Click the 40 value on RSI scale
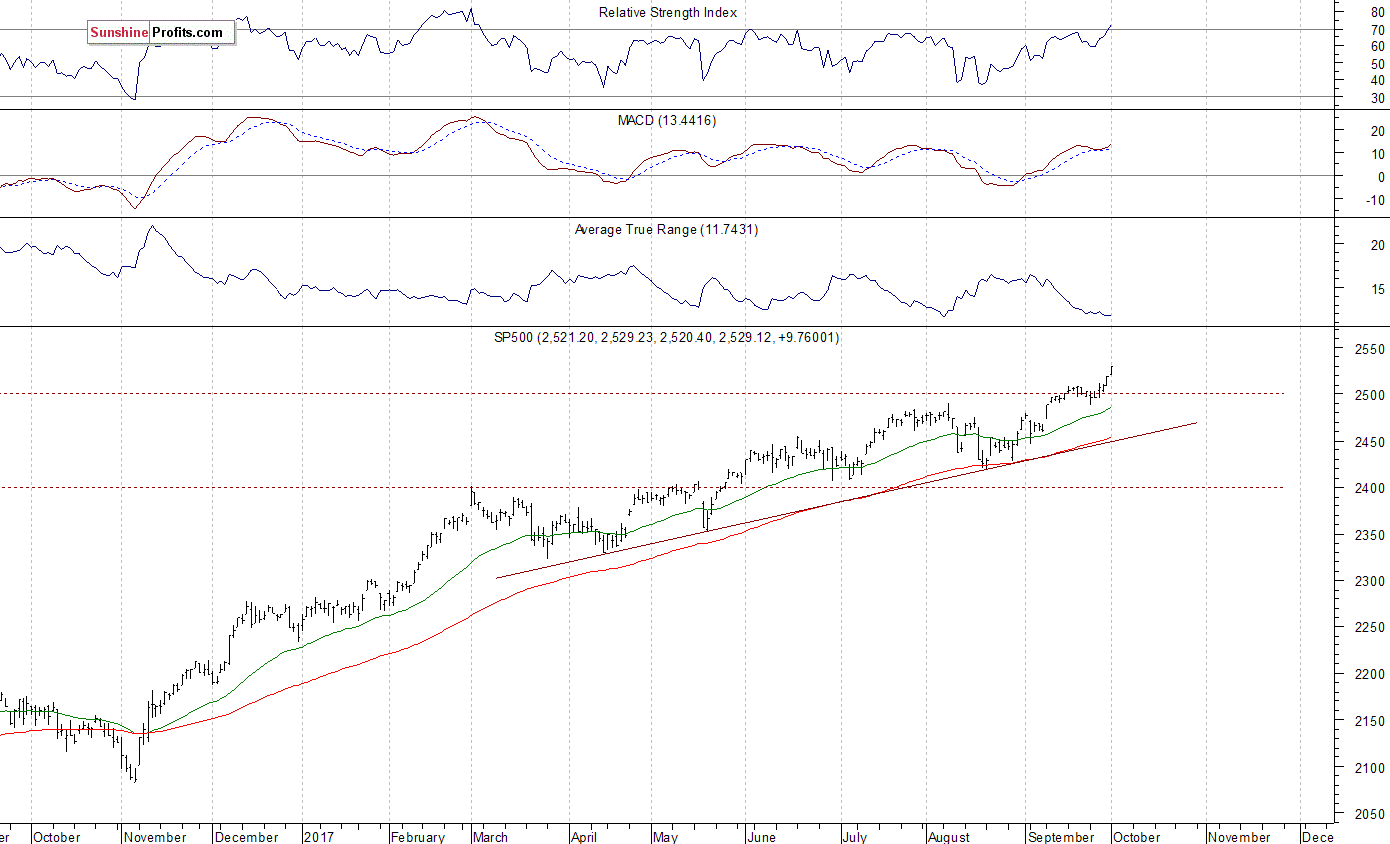This screenshot has height=844, width=1390. [x=1378, y=81]
